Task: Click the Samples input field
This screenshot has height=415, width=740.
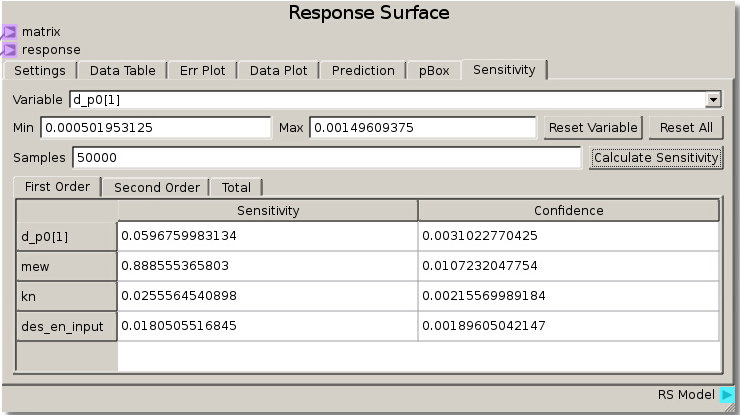Action: point(325,158)
